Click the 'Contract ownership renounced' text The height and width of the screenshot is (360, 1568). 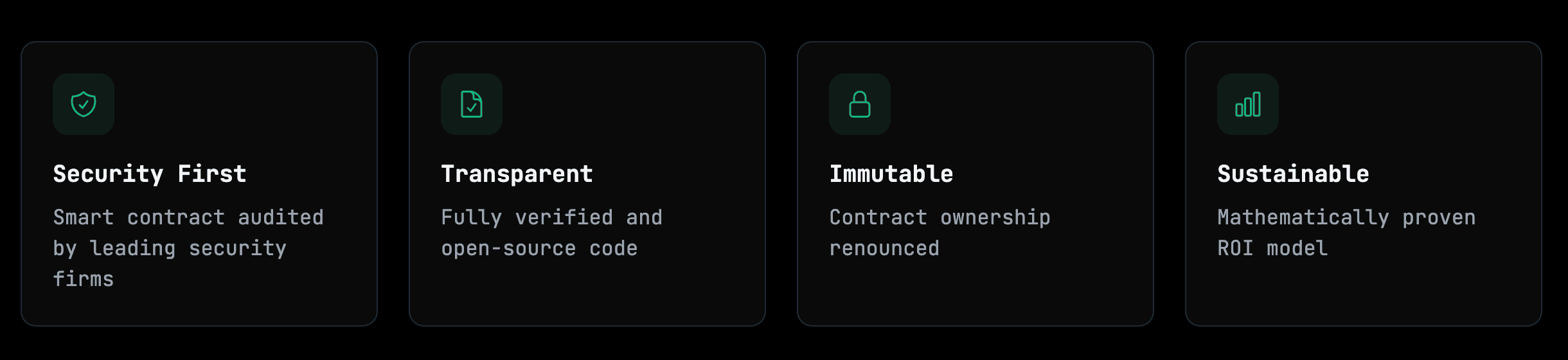(940, 233)
